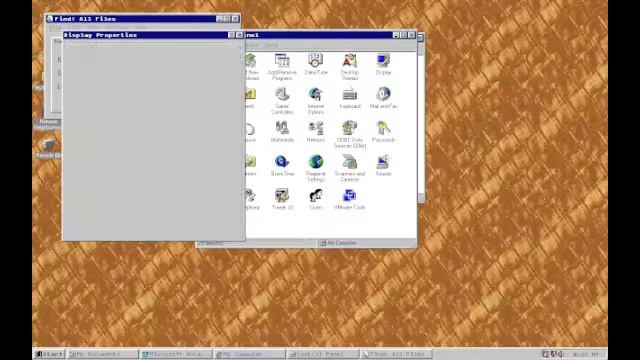640x360 pixels.
Task: Open the Regional Settings icon
Action: pyautogui.click(x=316, y=168)
